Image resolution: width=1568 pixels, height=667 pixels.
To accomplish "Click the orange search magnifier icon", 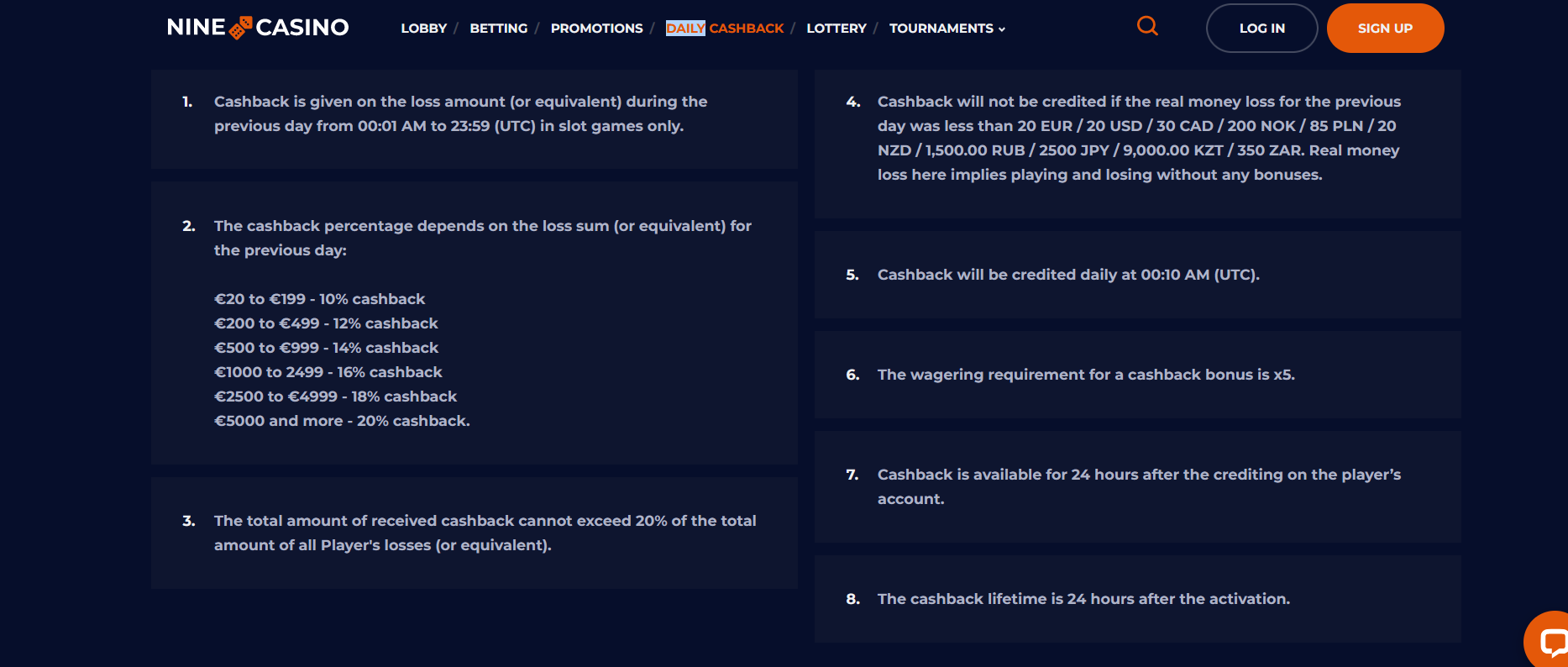I will (x=1147, y=26).
